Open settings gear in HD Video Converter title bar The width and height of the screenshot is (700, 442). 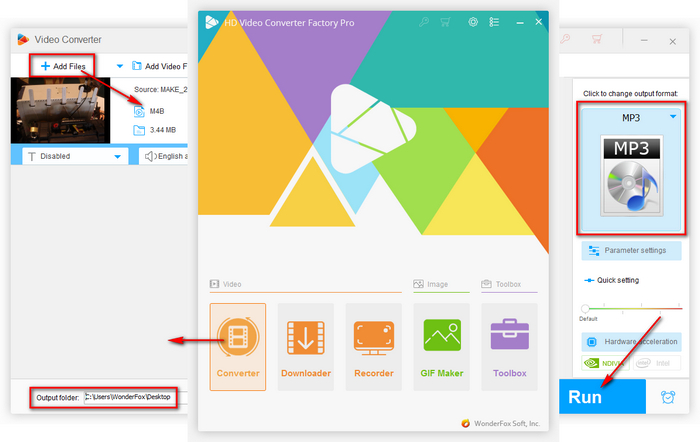[x=473, y=22]
